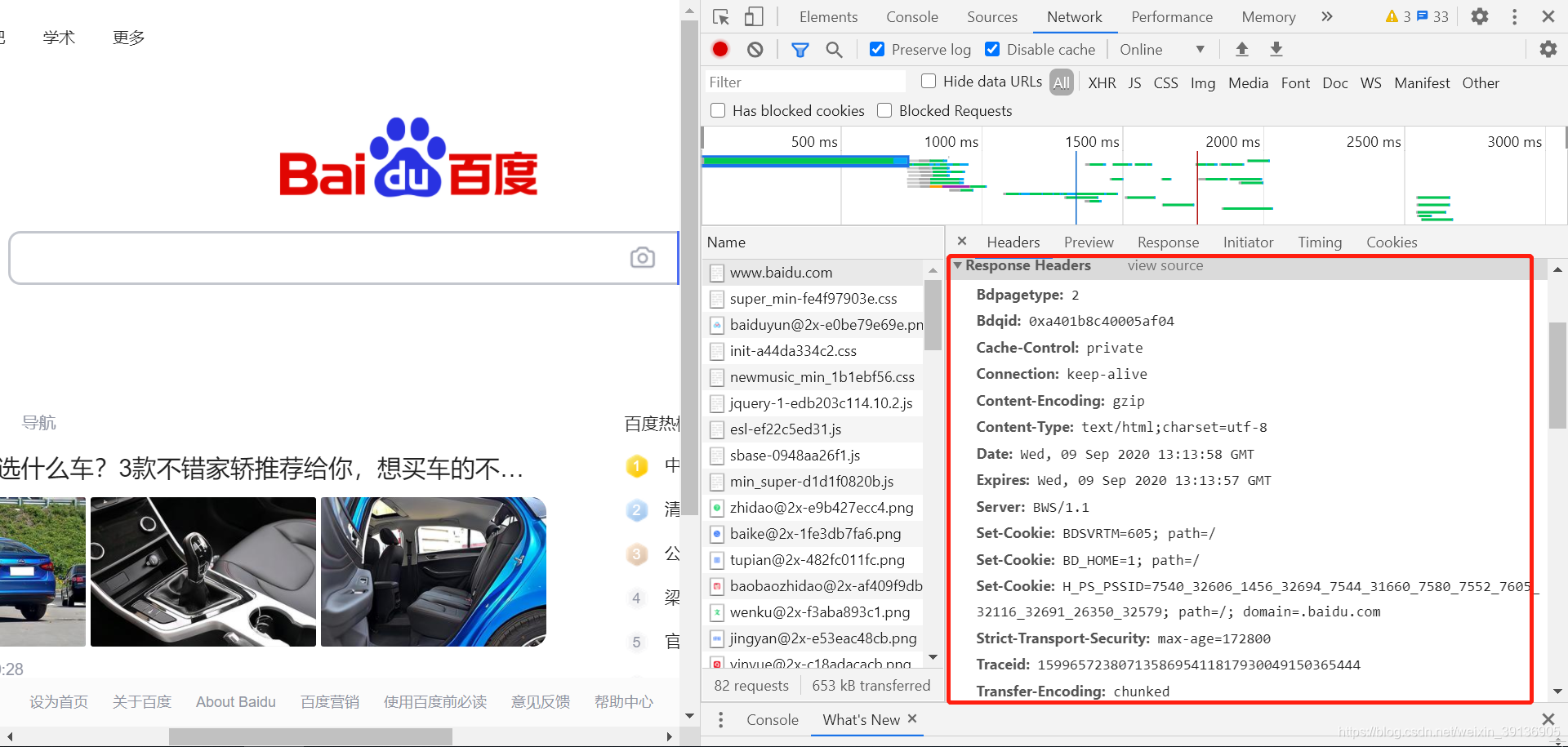Open the yellow warnings counter

point(1398,17)
